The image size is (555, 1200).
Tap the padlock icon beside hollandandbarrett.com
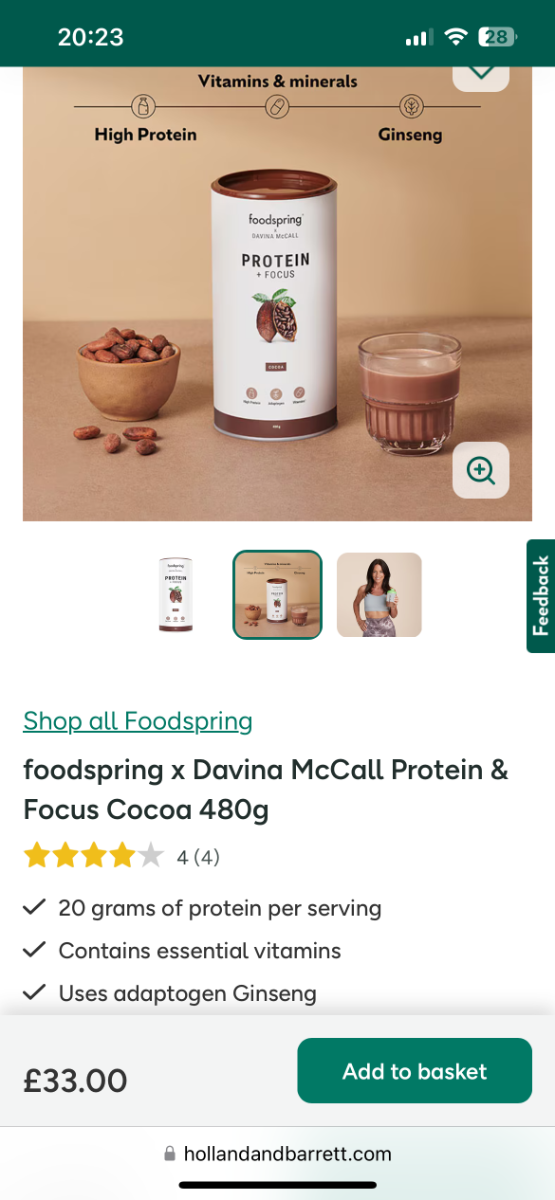[170, 1154]
